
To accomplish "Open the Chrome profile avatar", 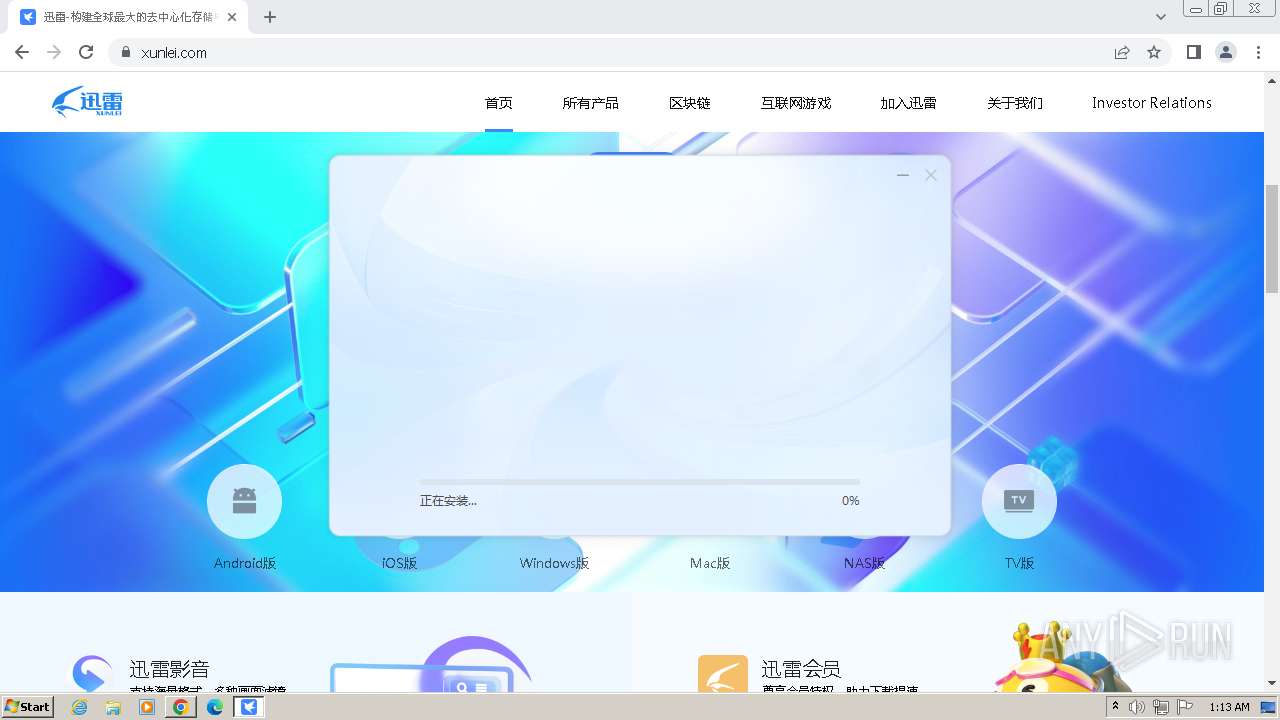I will (1226, 53).
